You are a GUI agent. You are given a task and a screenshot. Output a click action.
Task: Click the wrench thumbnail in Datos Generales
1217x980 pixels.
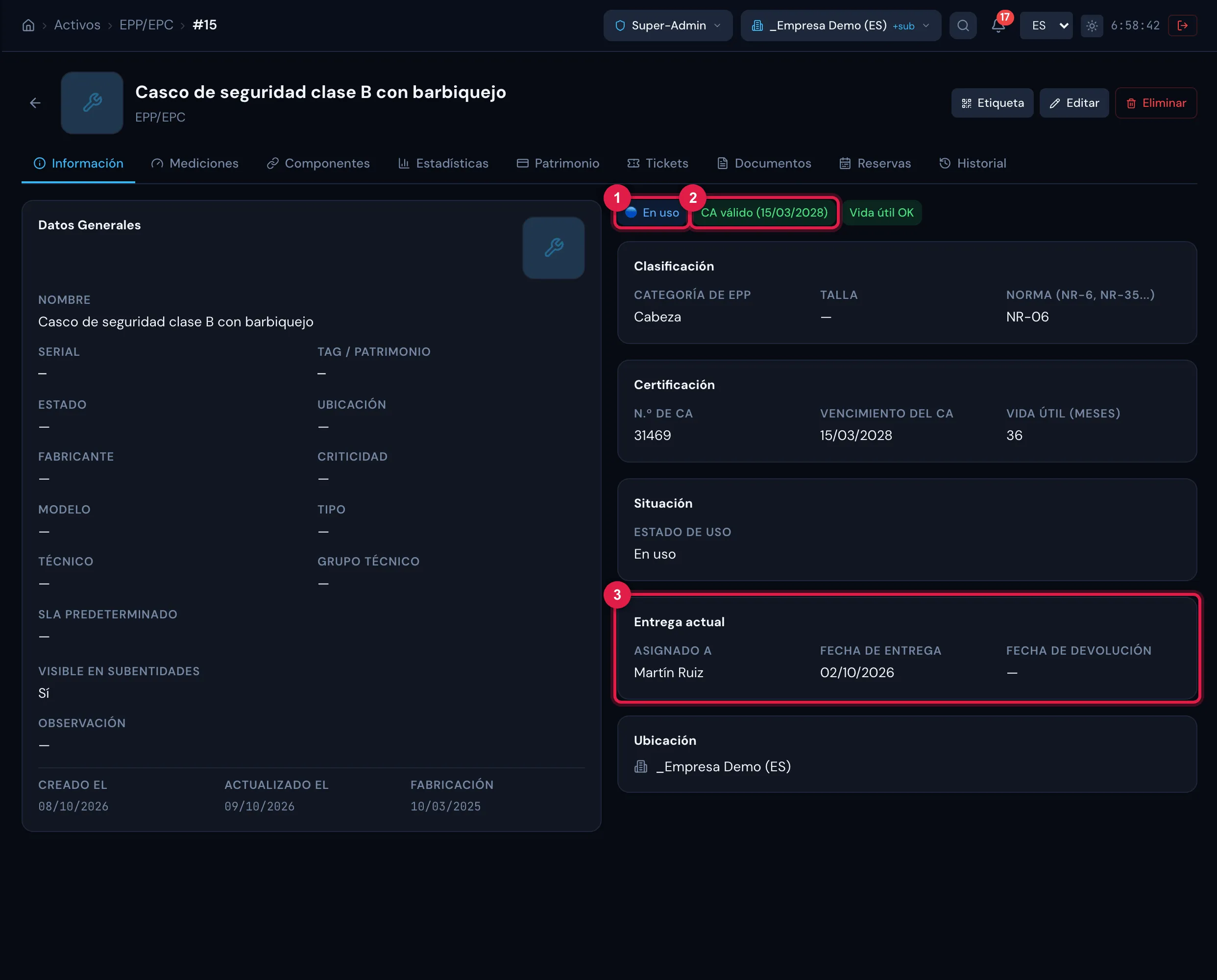pyautogui.click(x=553, y=248)
